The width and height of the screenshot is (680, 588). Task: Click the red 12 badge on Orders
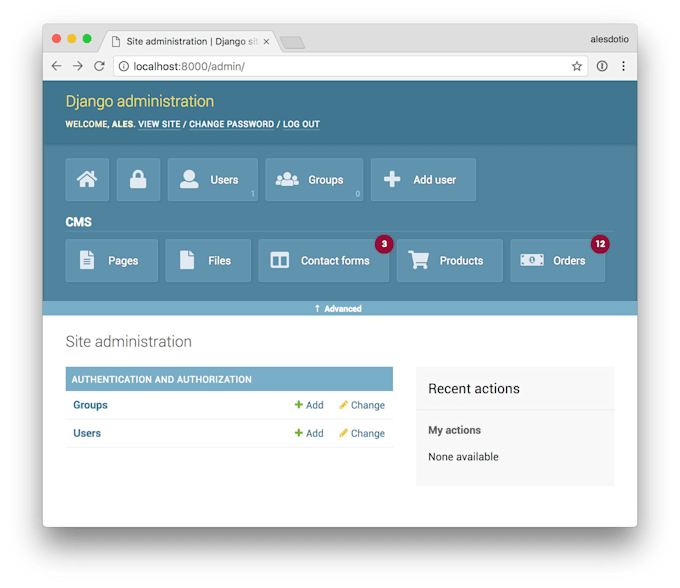600,244
